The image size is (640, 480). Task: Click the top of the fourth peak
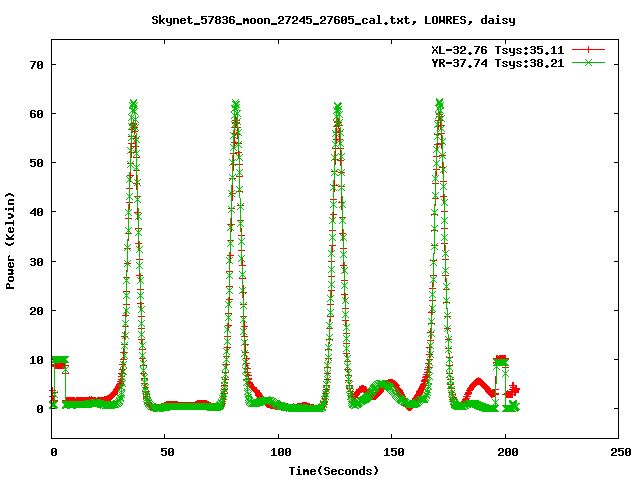(440, 103)
